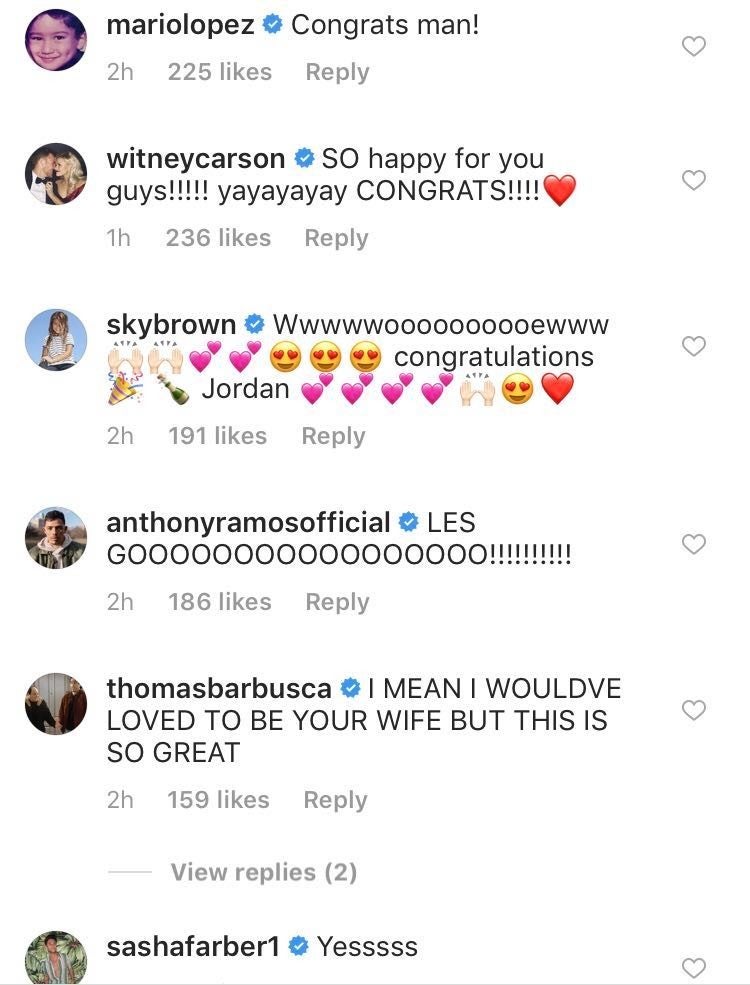Tap heart icon on skybrown's comment
This screenshot has height=985, width=750.
pos(693,346)
